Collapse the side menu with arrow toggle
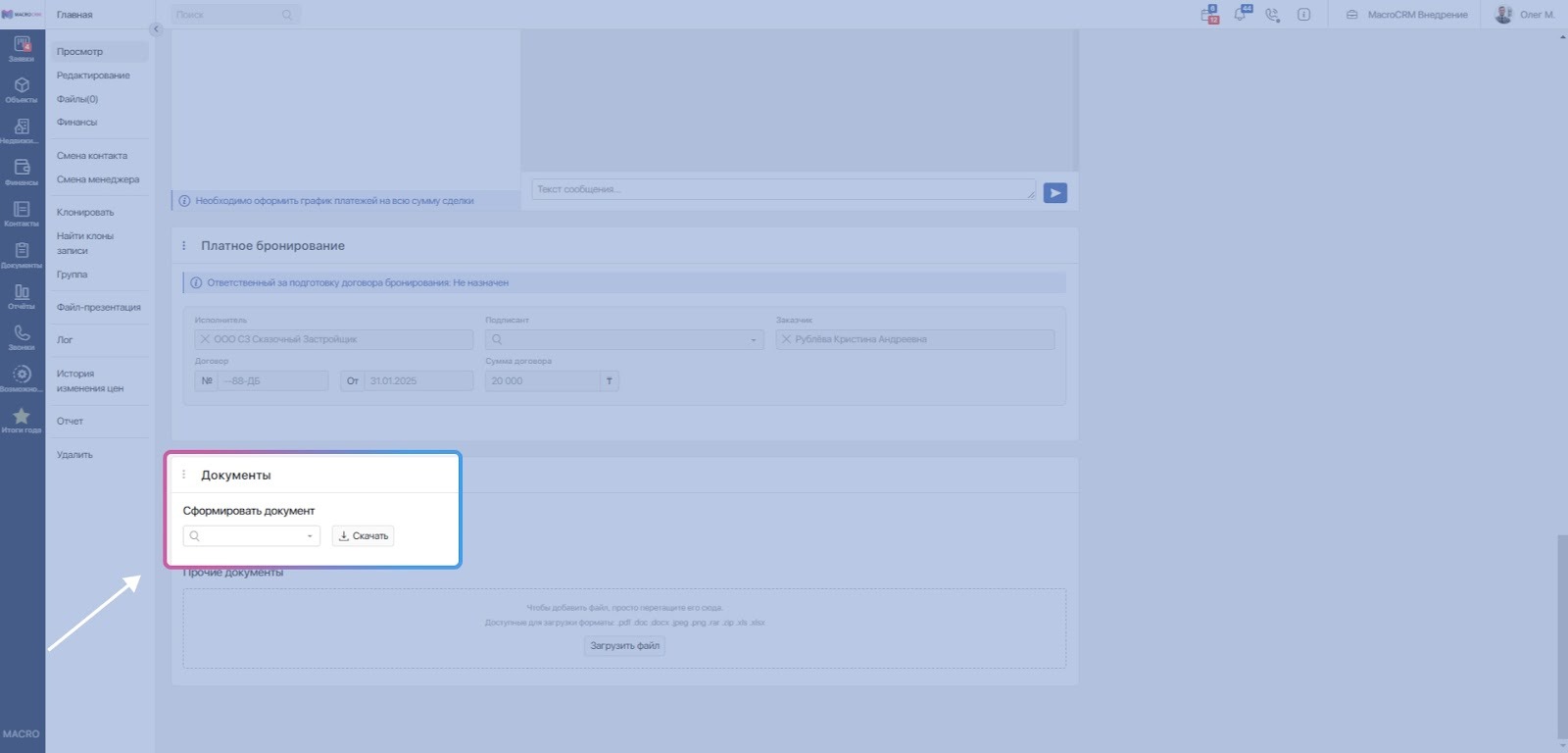1568x753 pixels. pyautogui.click(x=155, y=29)
